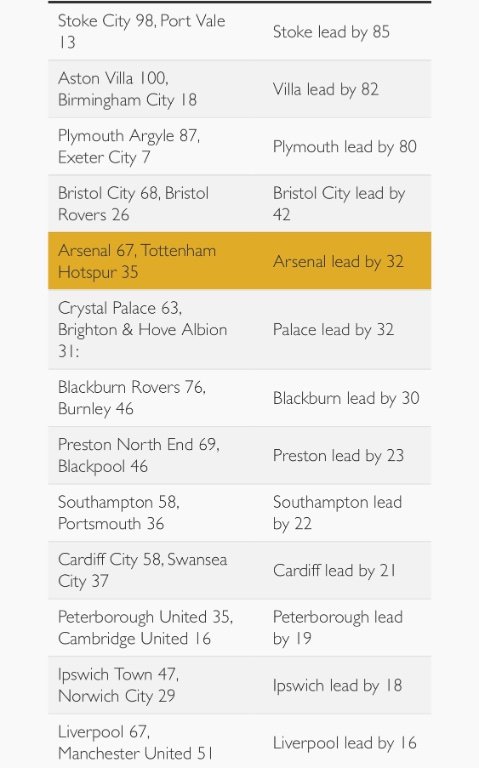Viewport: 479px width, 768px height.
Task: Select Plymouth Argyle 87, Exeter City 7
Action: pos(129,146)
